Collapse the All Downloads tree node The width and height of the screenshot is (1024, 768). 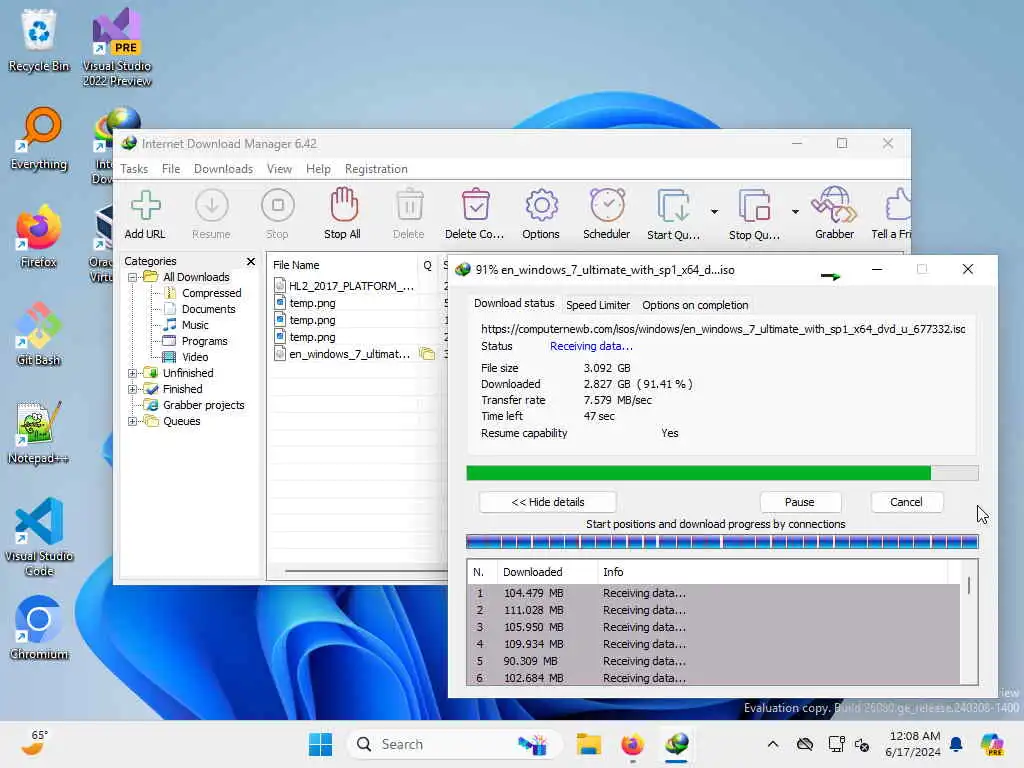tap(133, 277)
